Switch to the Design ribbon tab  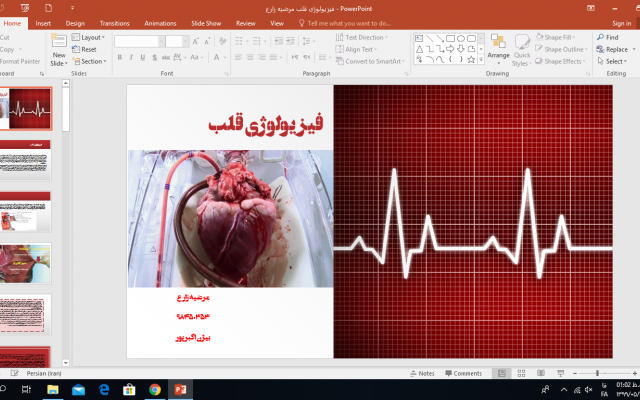click(x=75, y=23)
